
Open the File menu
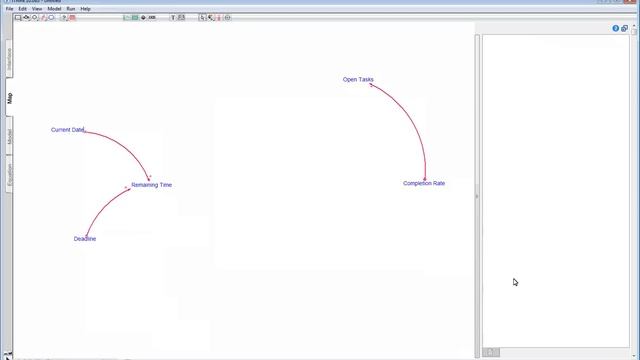[x=9, y=9]
